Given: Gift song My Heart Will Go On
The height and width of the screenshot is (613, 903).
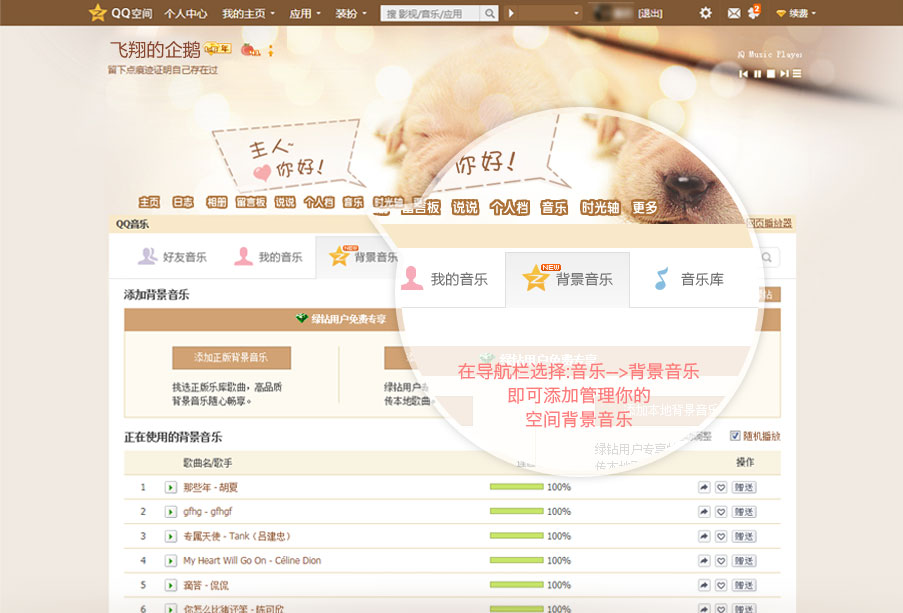Looking at the screenshot, I should [x=744, y=561].
